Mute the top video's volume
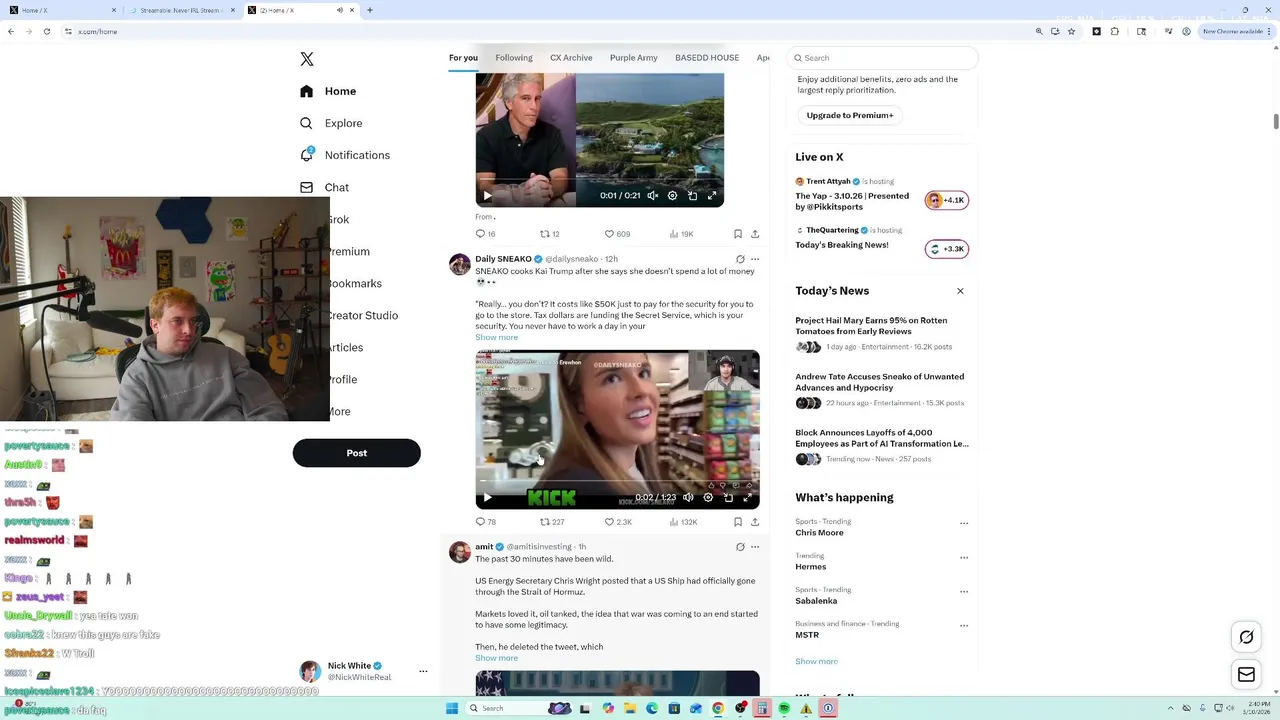 click(x=653, y=196)
